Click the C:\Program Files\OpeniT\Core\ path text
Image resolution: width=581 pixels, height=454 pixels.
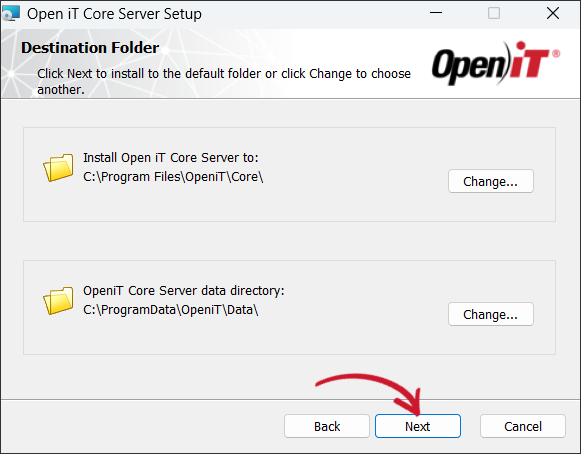tap(173, 177)
